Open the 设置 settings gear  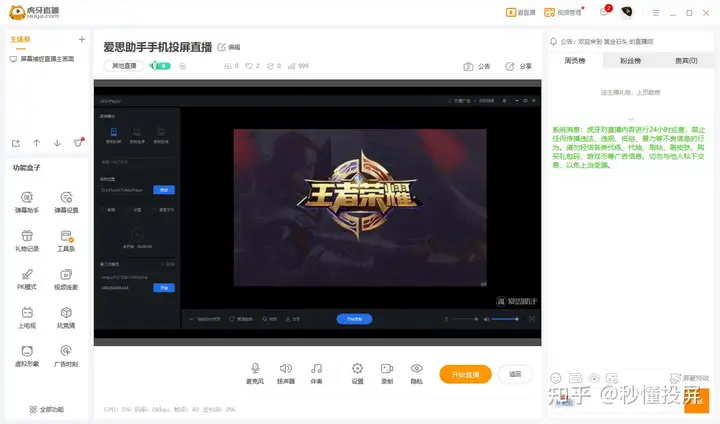point(357,373)
